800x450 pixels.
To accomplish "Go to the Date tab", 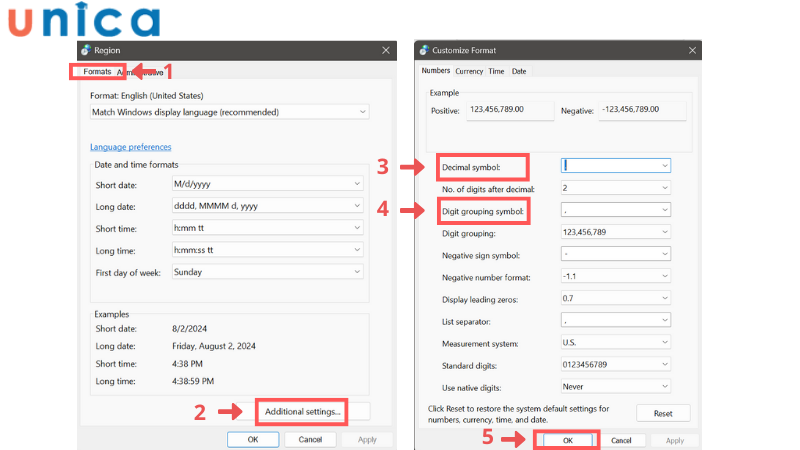I will (519, 71).
